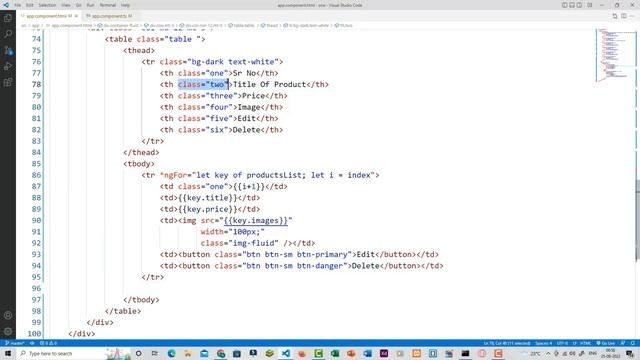Open the Run menu
The width and height of the screenshot is (640, 360).
(x=90, y=5)
